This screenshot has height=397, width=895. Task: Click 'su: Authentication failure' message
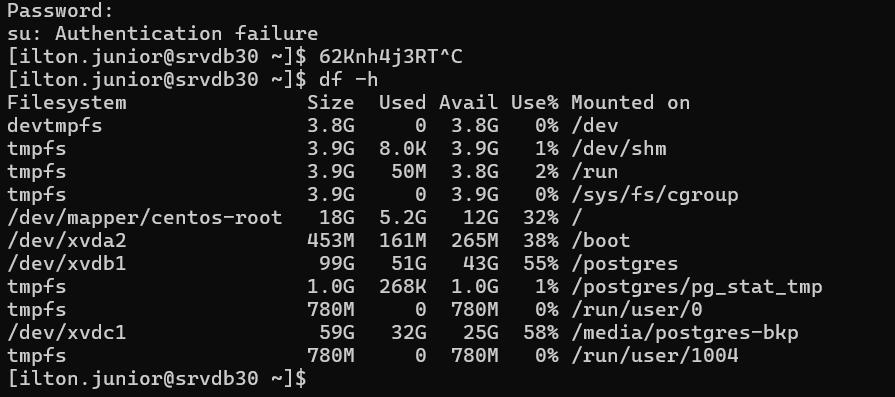(x=163, y=34)
